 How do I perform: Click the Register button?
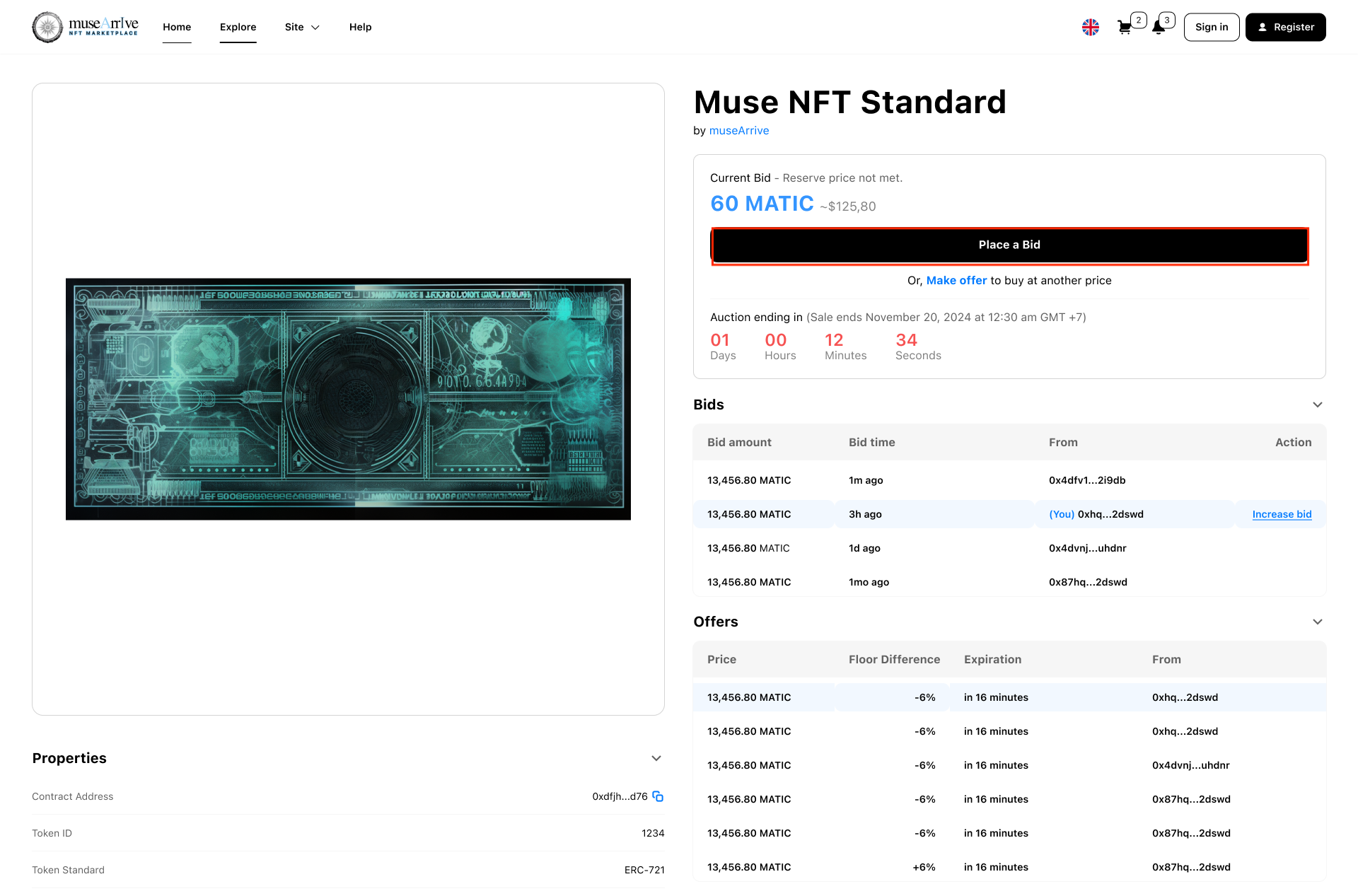click(1285, 27)
